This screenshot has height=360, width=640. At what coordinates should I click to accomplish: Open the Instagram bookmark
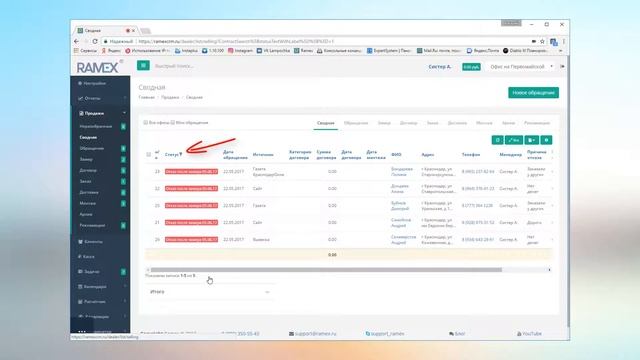click(240, 51)
